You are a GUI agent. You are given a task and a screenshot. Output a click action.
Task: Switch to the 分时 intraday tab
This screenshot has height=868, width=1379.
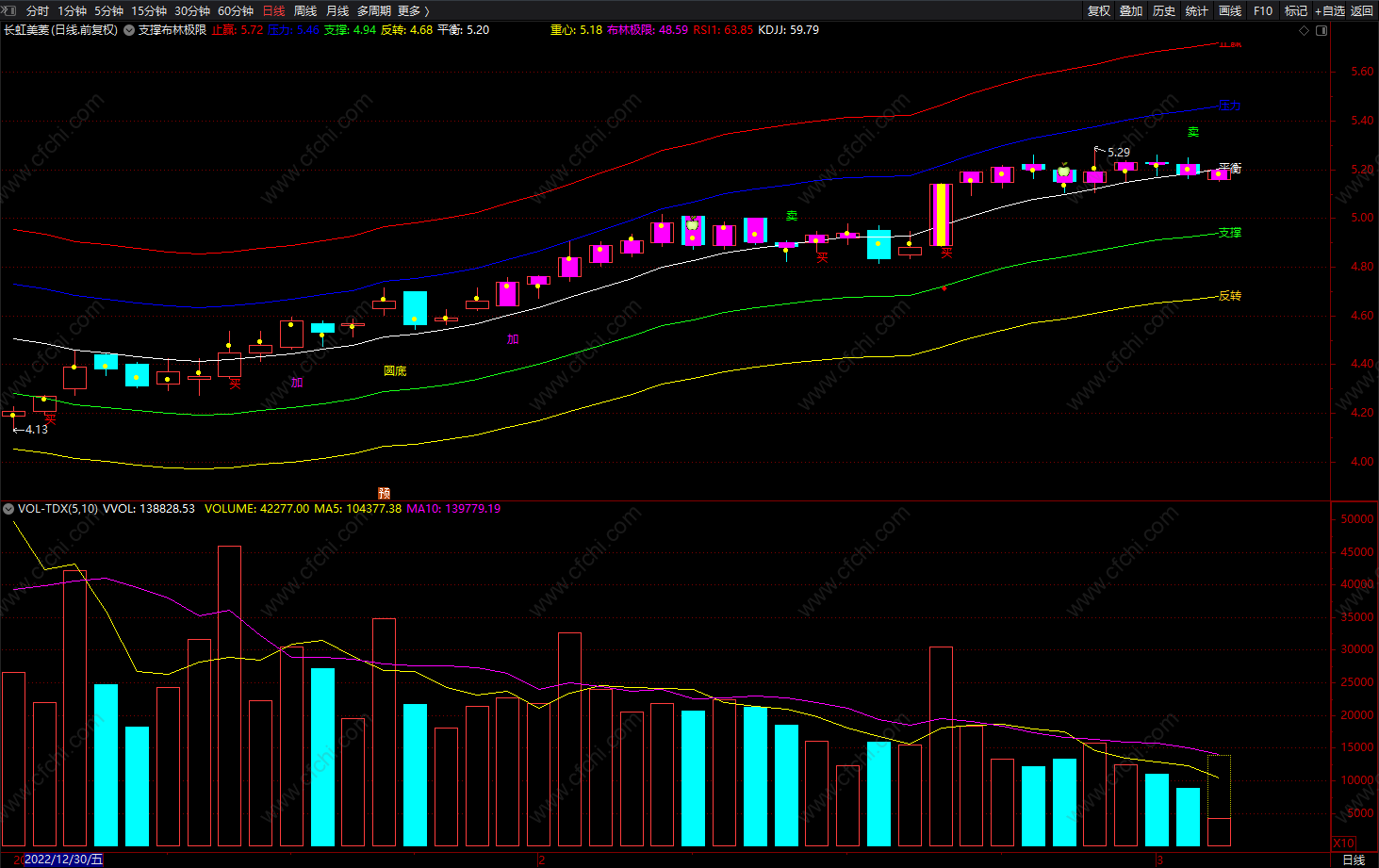[38, 10]
